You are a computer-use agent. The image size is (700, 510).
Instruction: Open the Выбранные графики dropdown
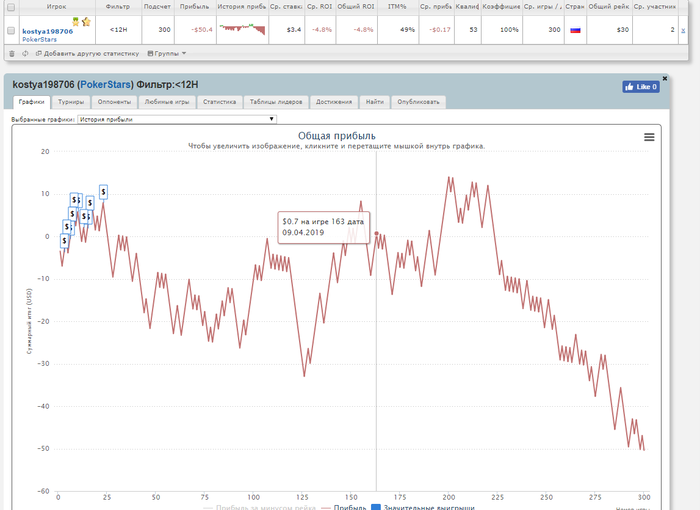tap(177, 119)
